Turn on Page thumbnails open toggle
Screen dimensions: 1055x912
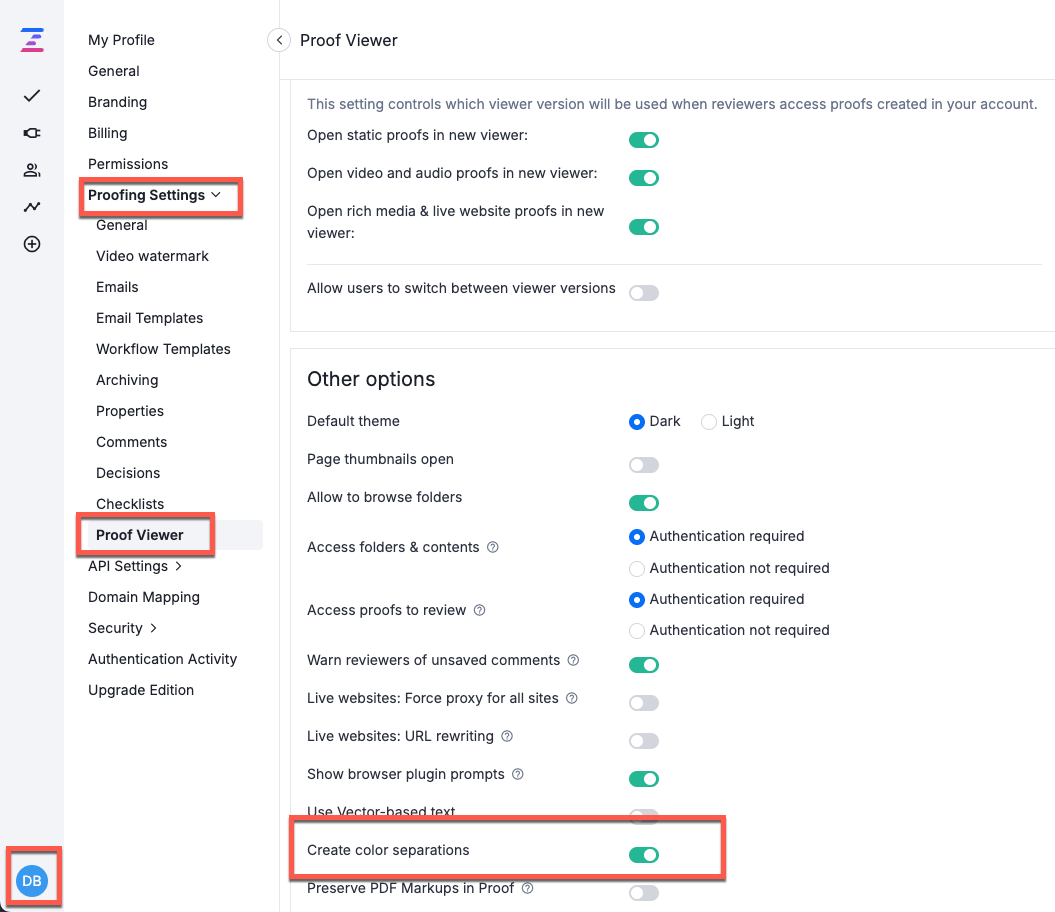tap(644, 465)
